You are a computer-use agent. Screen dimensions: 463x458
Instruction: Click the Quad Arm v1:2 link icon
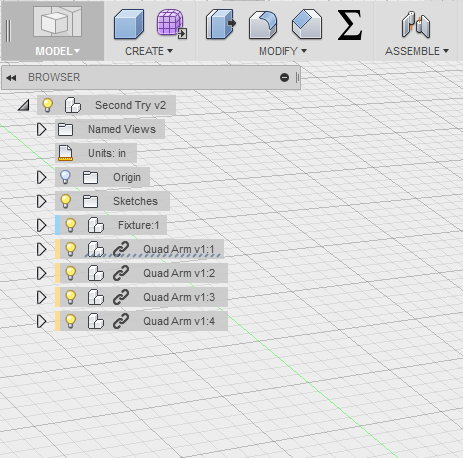pos(121,273)
